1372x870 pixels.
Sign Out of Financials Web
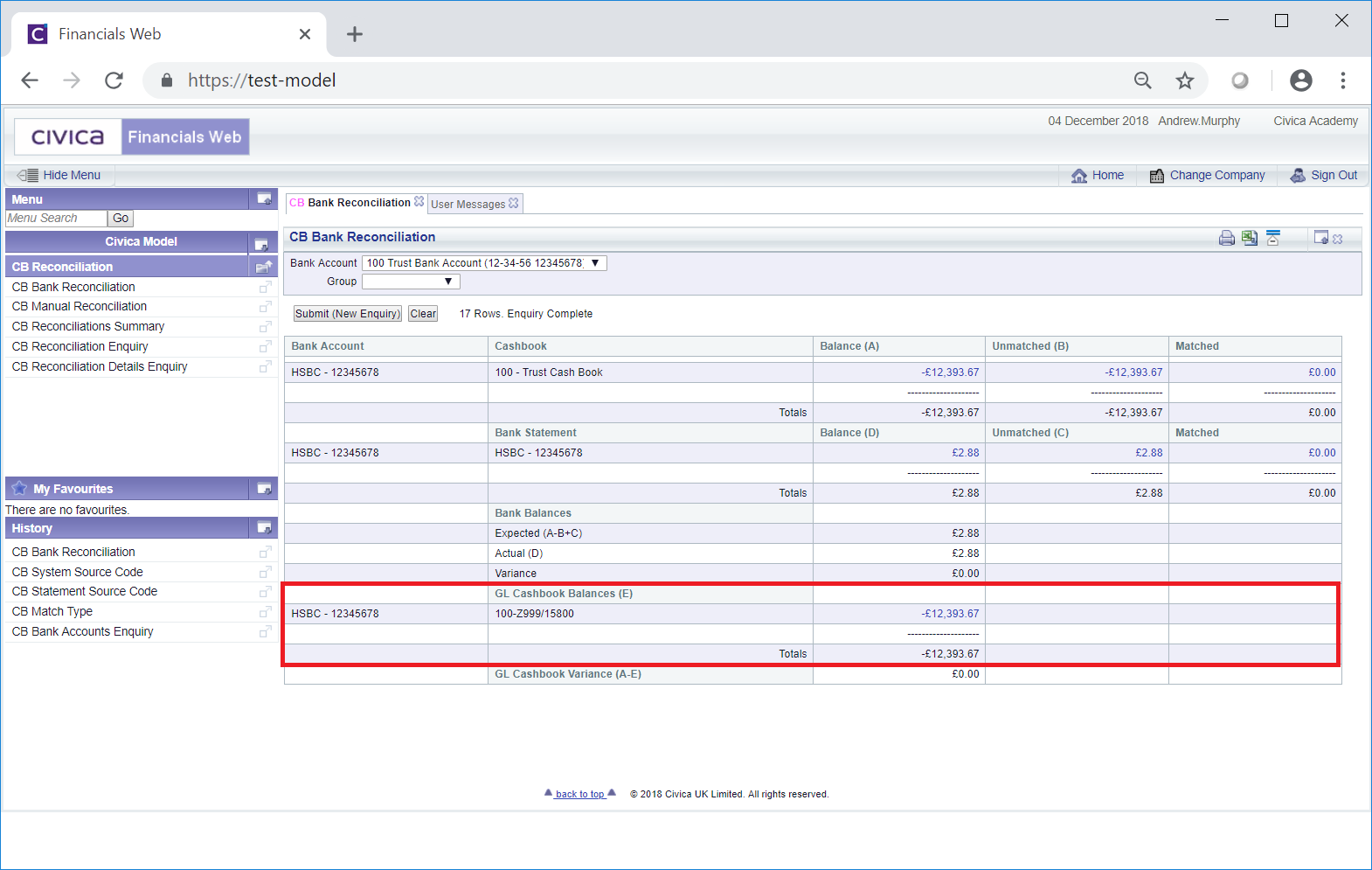coord(1324,175)
